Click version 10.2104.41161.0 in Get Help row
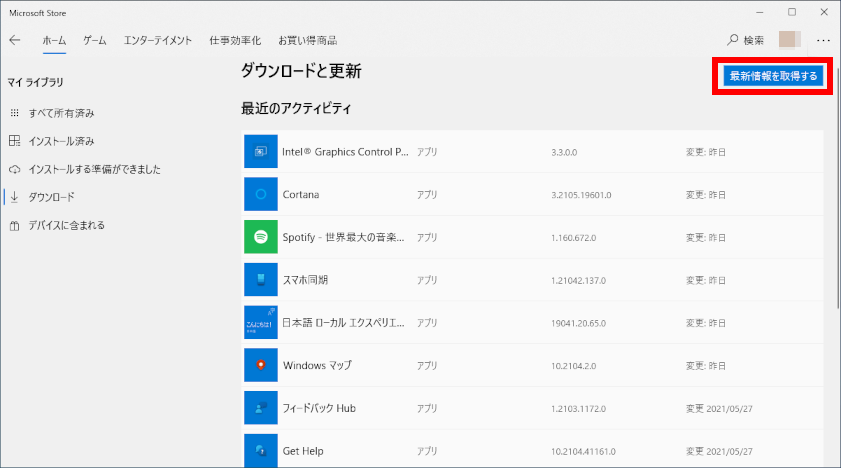Image resolution: width=841 pixels, height=468 pixels. (x=583, y=452)
